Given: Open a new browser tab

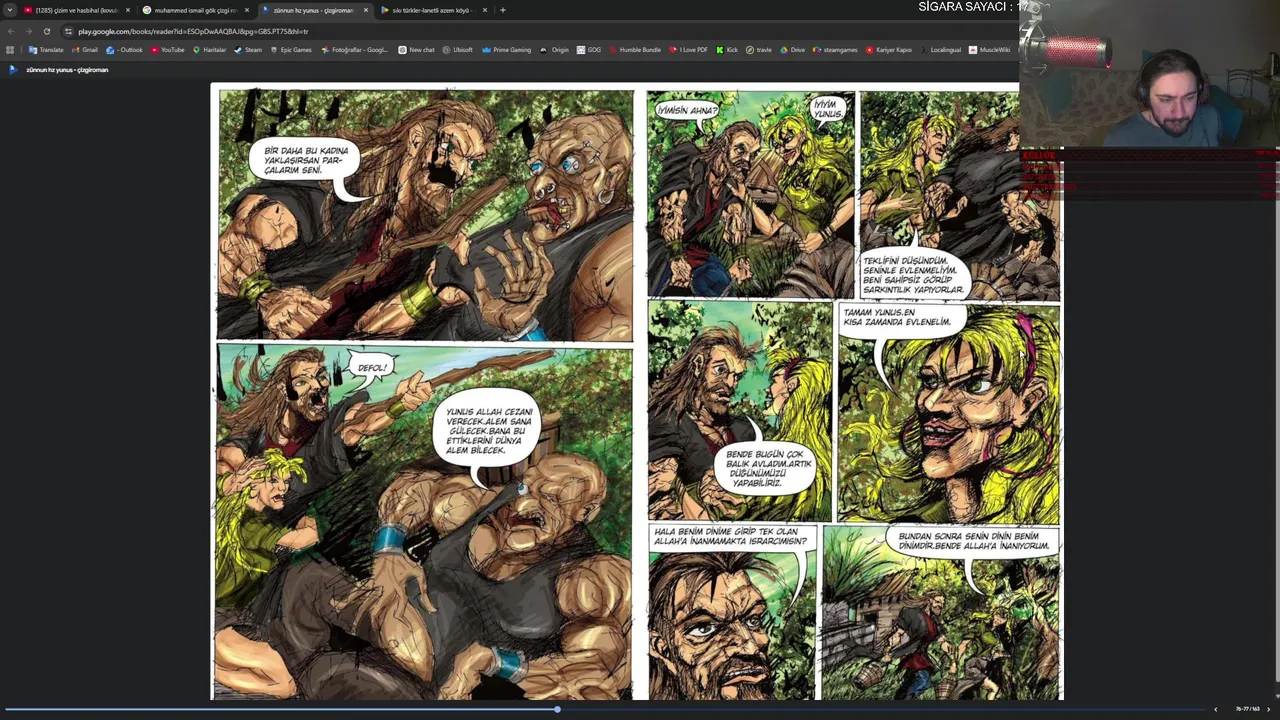Looking at the screenshot, I should 503,10.
